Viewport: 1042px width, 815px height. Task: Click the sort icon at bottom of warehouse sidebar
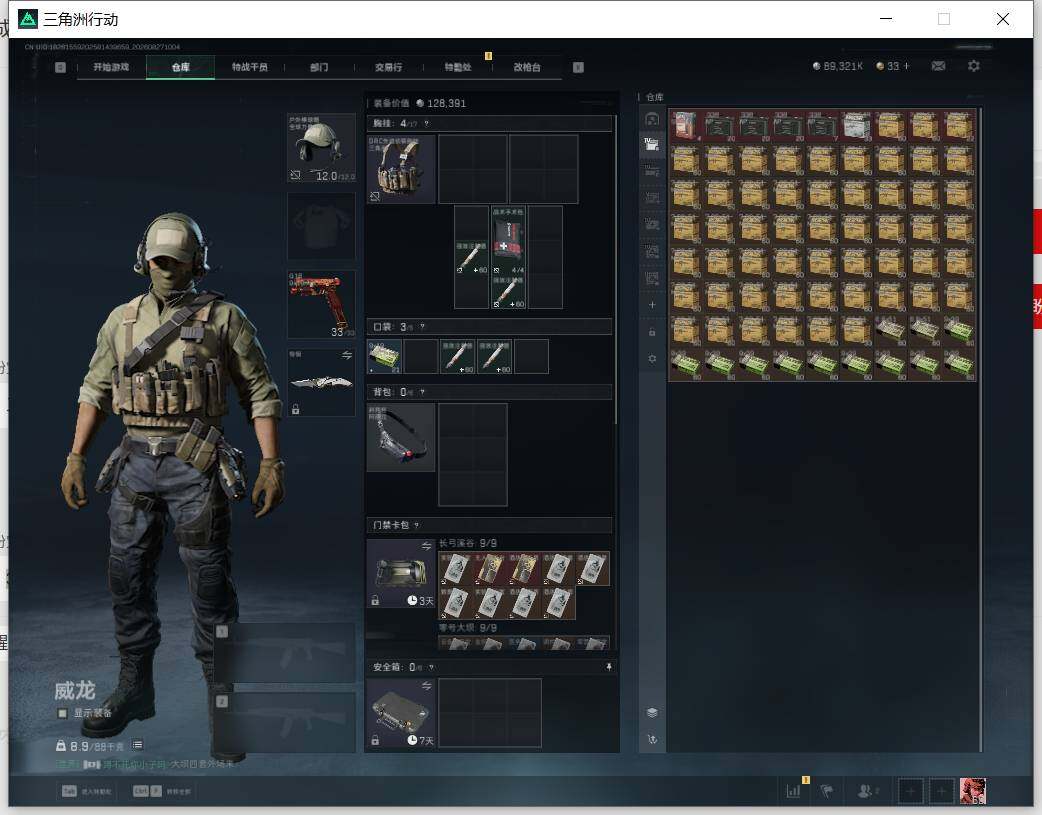(652, 739)
